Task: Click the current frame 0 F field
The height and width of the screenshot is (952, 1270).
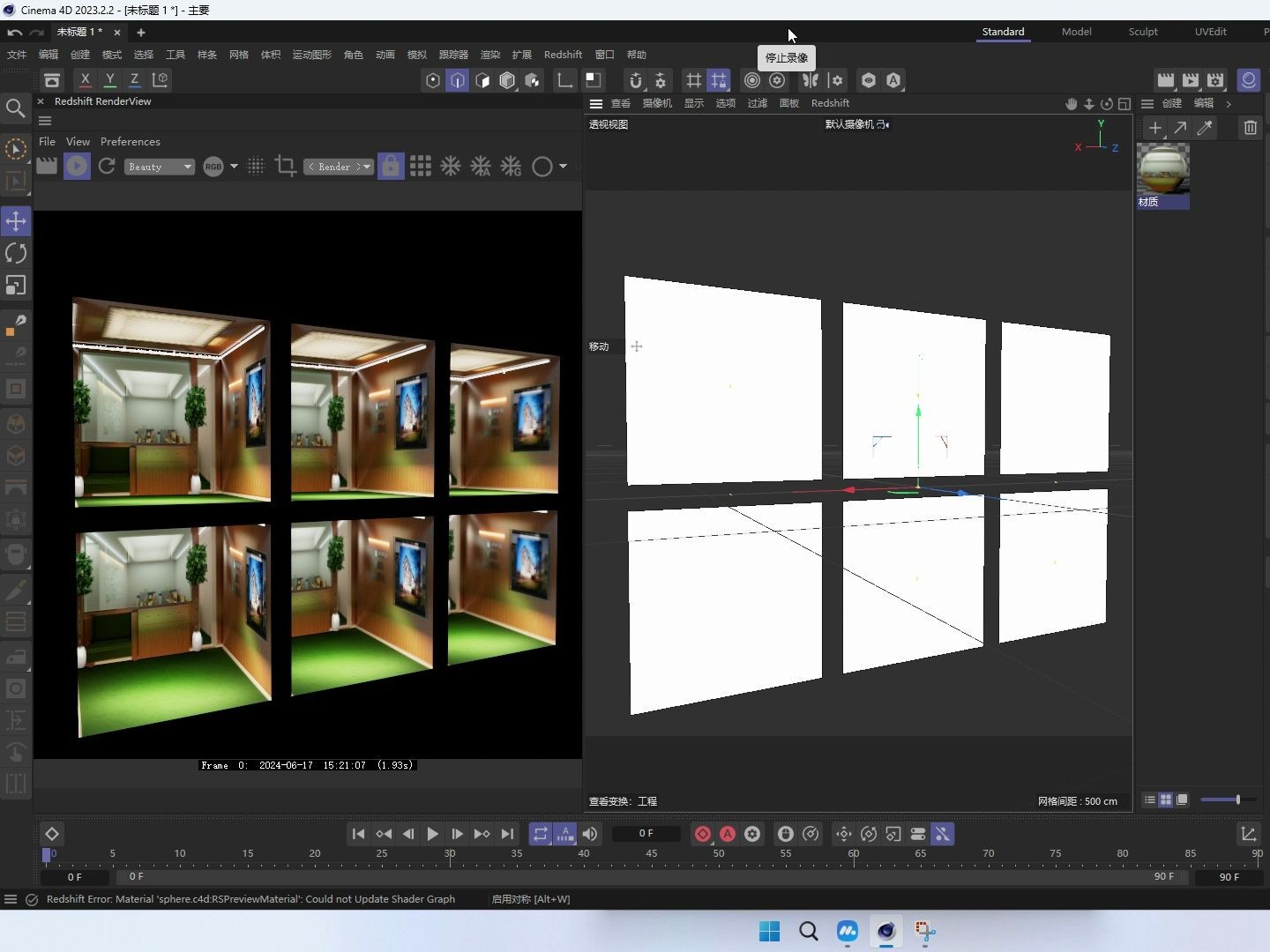Action: pyautogui.click(x=646, y=833)
